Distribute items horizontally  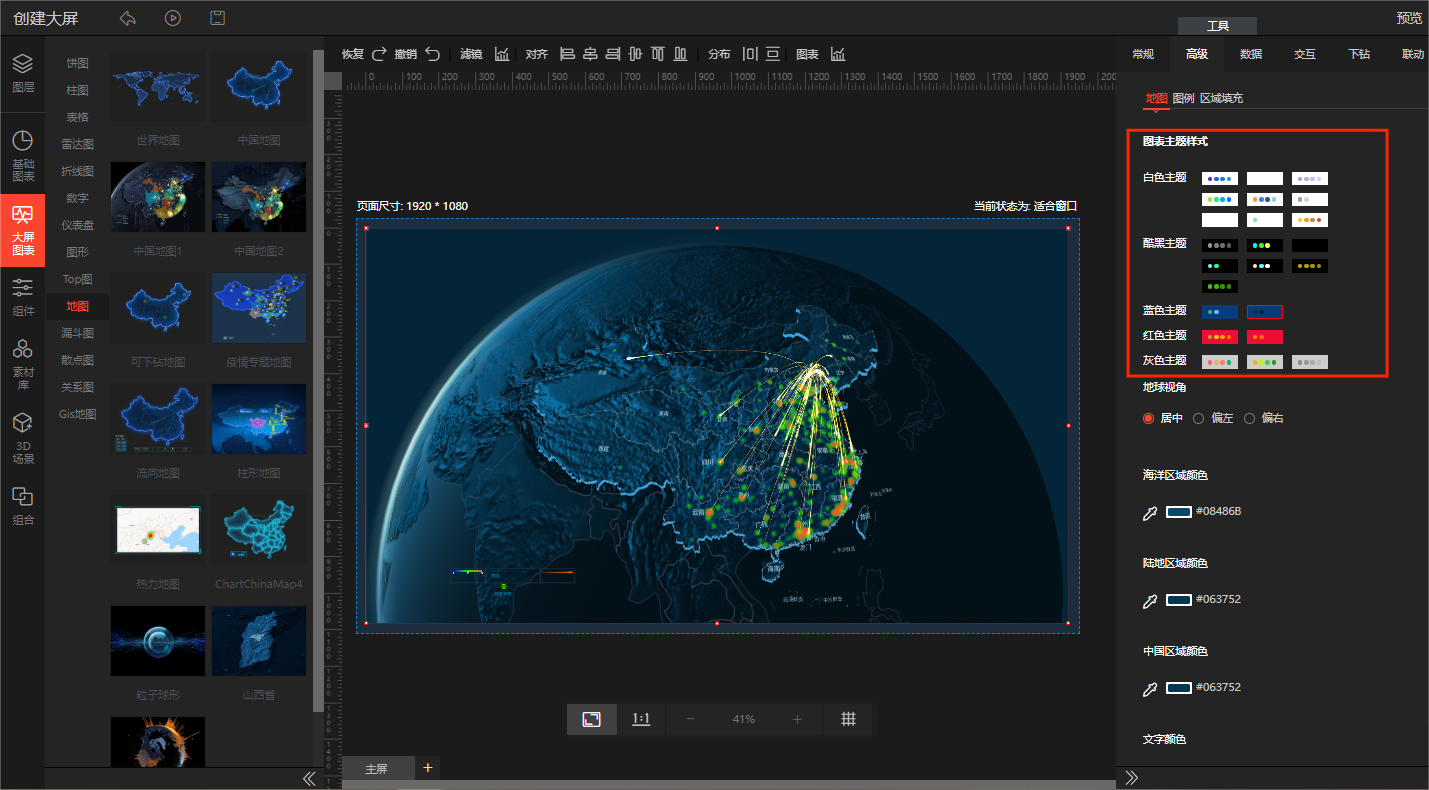[x=750, y=54]
